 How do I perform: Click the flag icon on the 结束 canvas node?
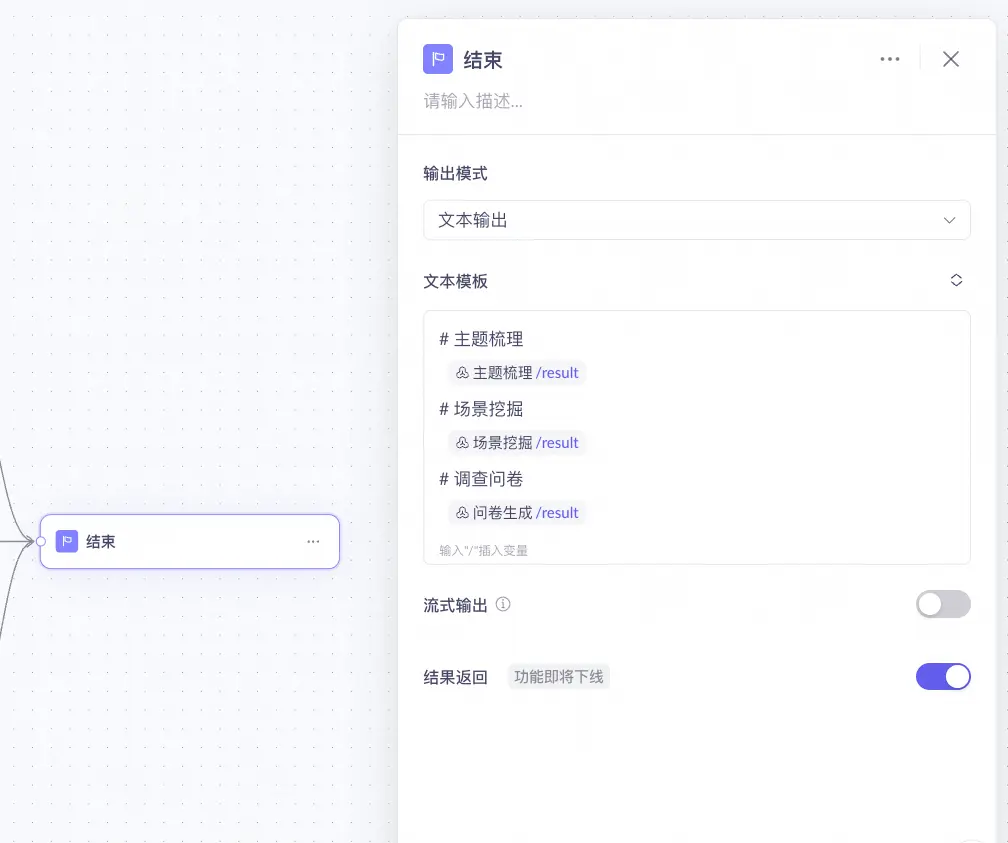click(x=67, y=541)
